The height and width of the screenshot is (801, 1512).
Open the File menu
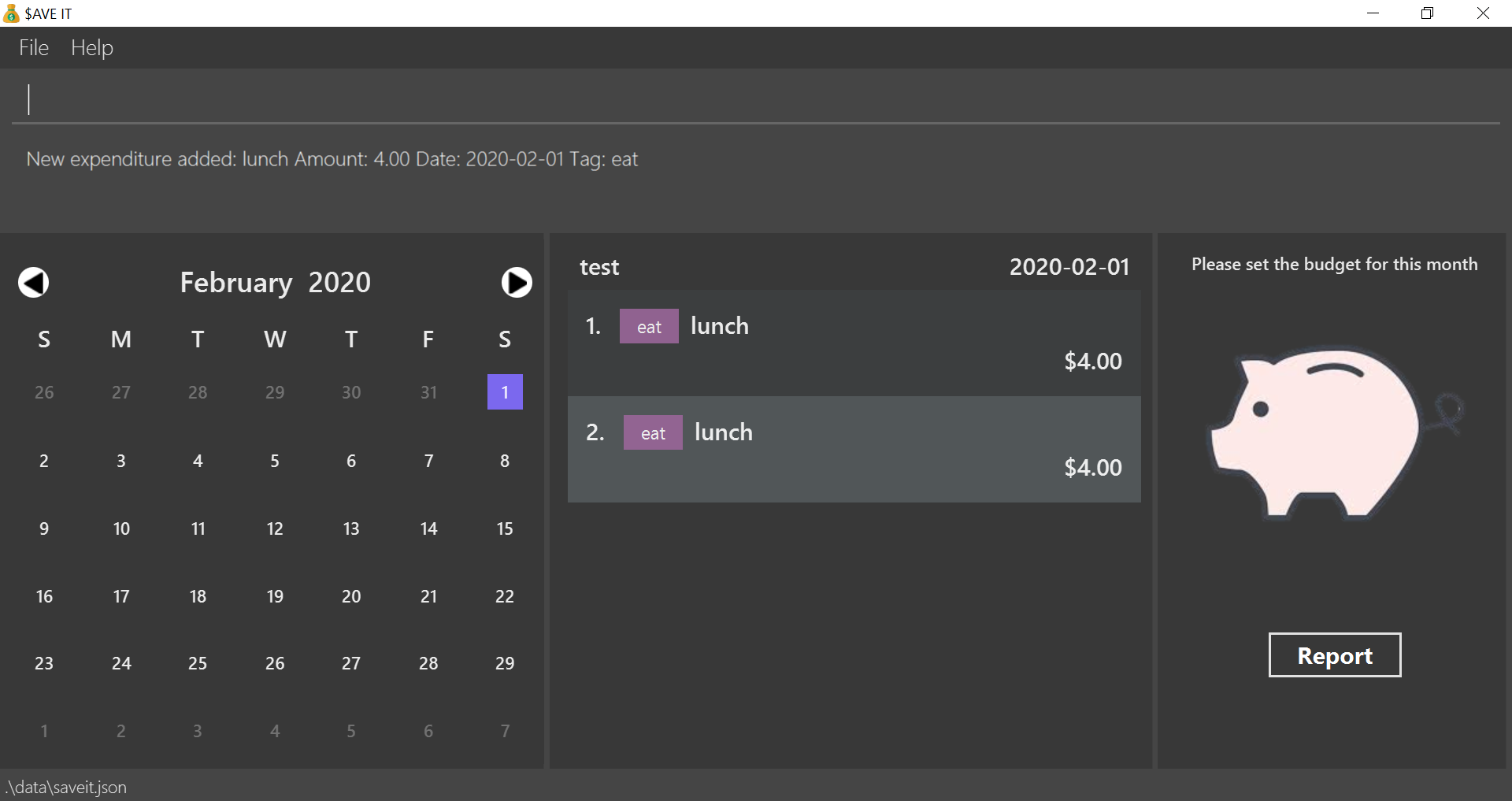(34, 48)
